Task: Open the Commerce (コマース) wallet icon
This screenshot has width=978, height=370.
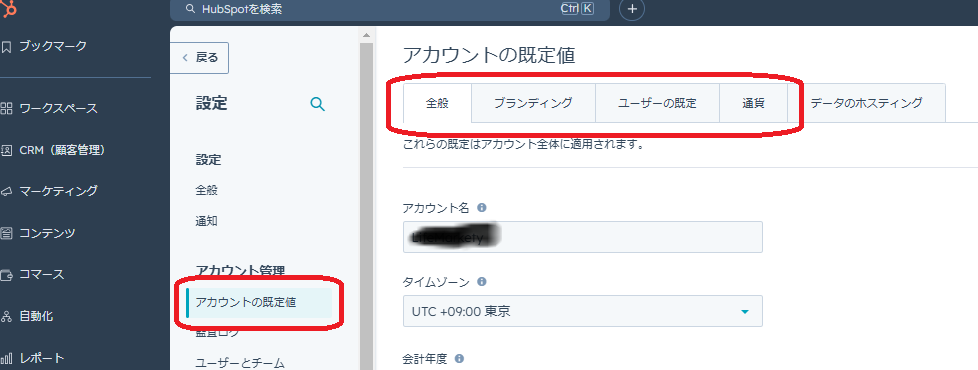Action: (6, 275)
